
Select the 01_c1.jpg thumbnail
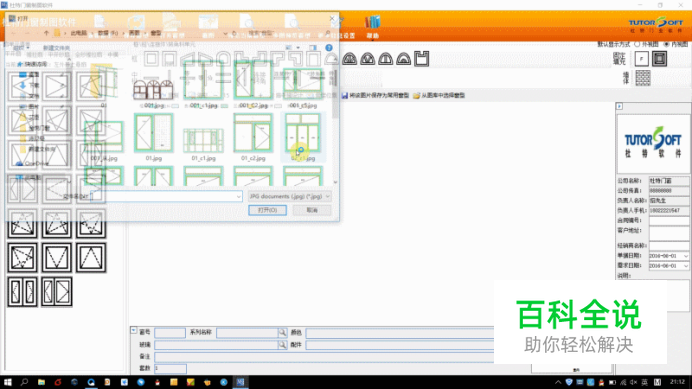(x=203, y=140)
